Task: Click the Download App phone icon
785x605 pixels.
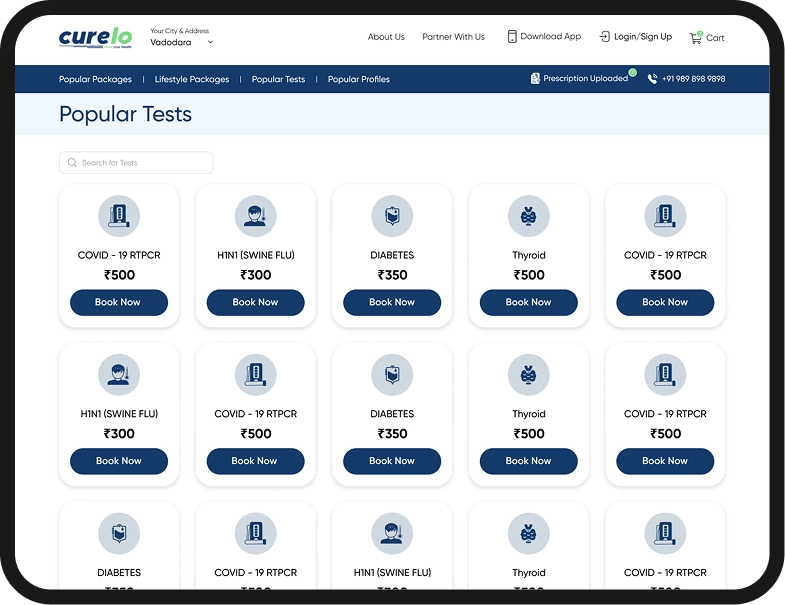Action: tap(512, 37)
